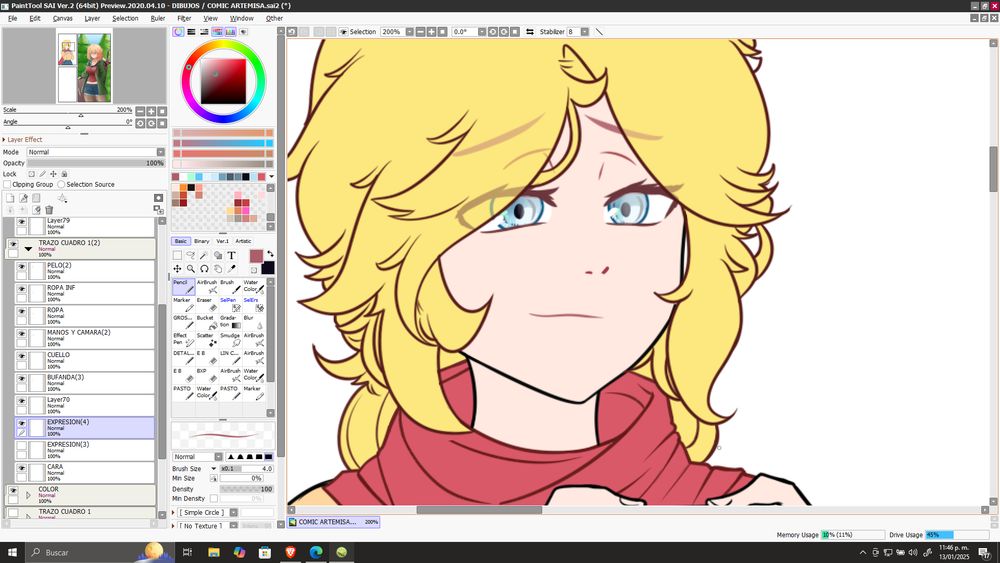Toggle visibility of the CARA layer
Viewport: 1000px width, 563px height.
[x=21, y=468]
